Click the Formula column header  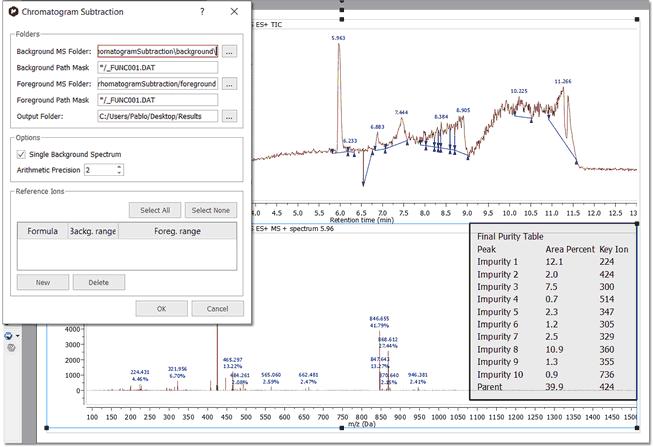pyautogui.click(x=42, y=231)
